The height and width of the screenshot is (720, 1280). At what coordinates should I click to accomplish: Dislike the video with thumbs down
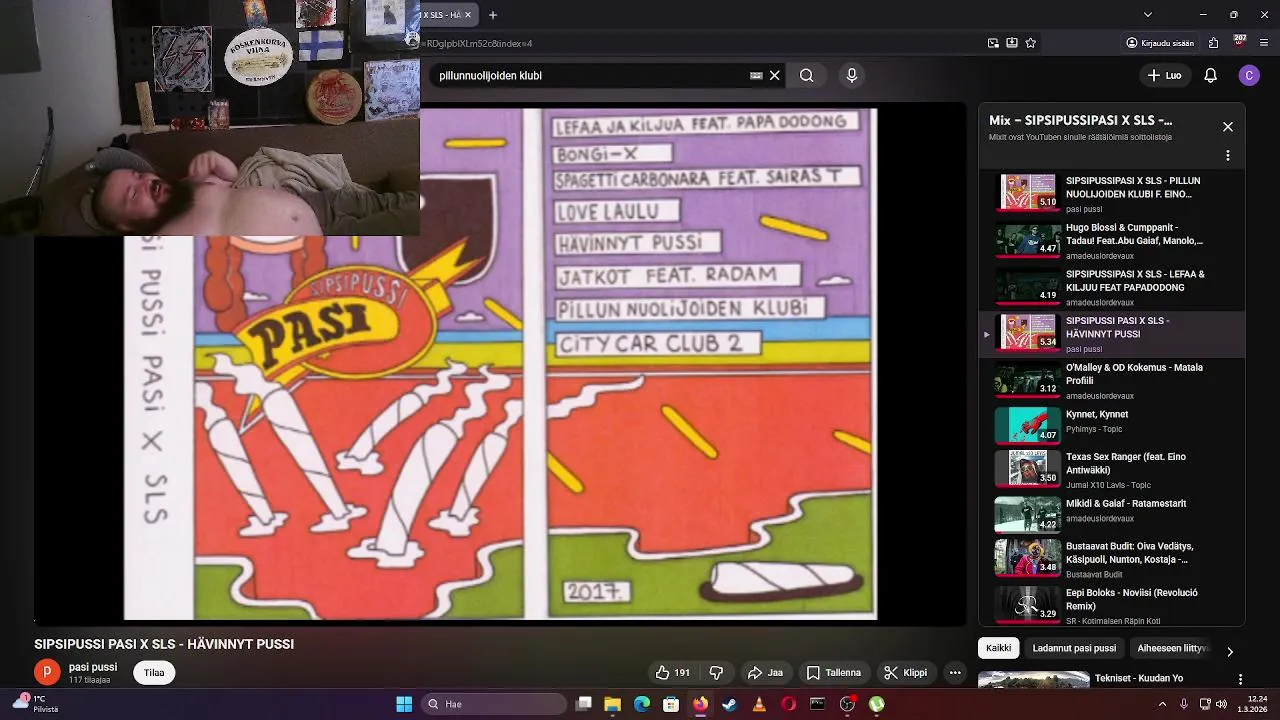(716, 673)
